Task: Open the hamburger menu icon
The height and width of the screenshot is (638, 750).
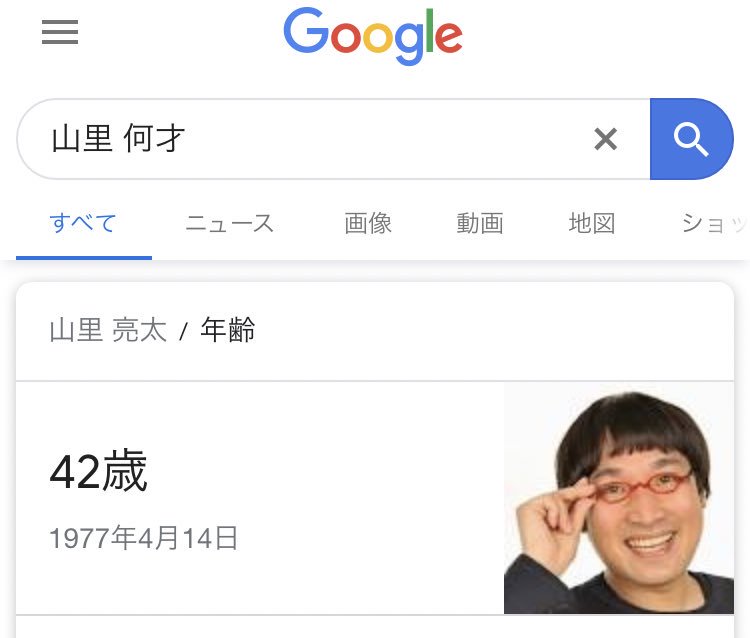Action: pyautogui.click(x=60, y=32)
